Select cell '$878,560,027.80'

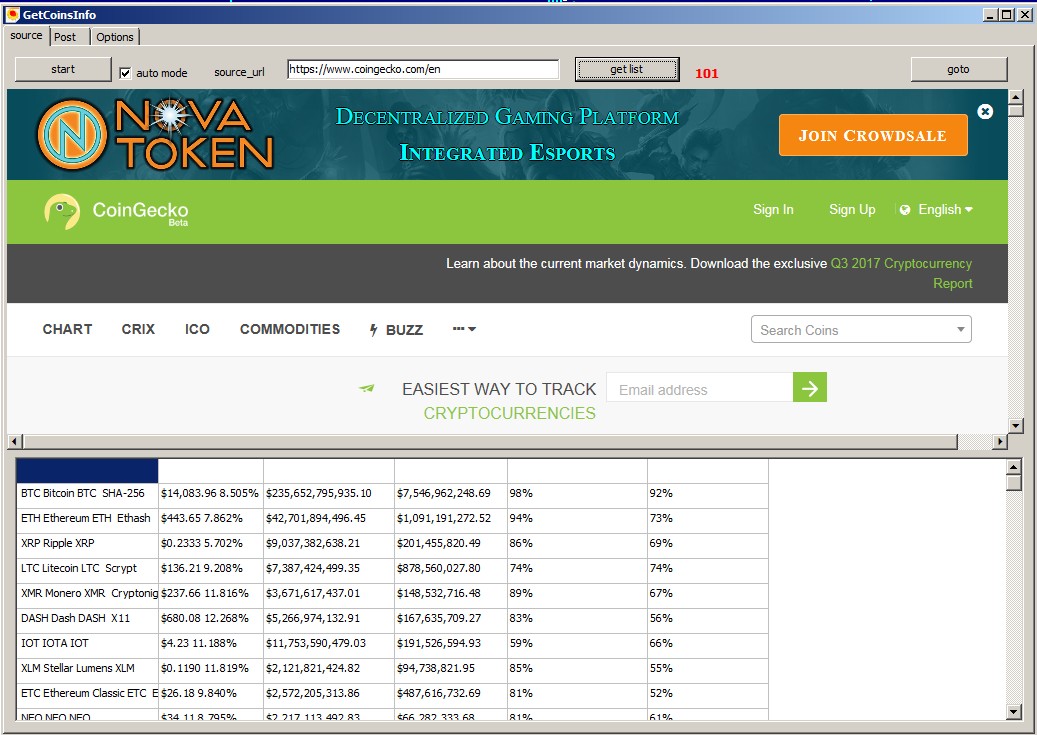[451, 569]
